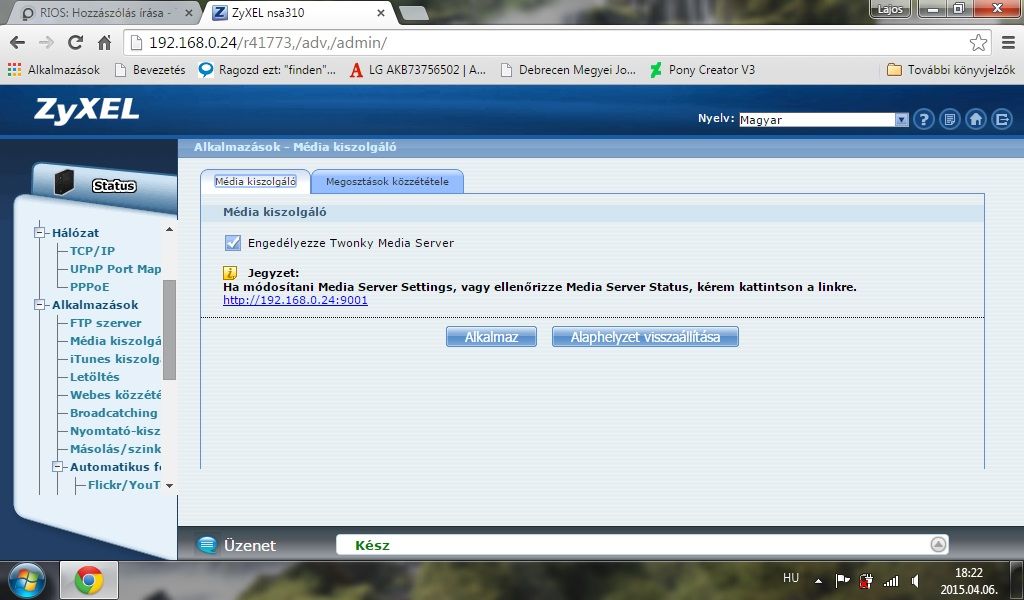
Task: Open Nyomtató-kiszolgáló settings
Action: tap(116, 431)
